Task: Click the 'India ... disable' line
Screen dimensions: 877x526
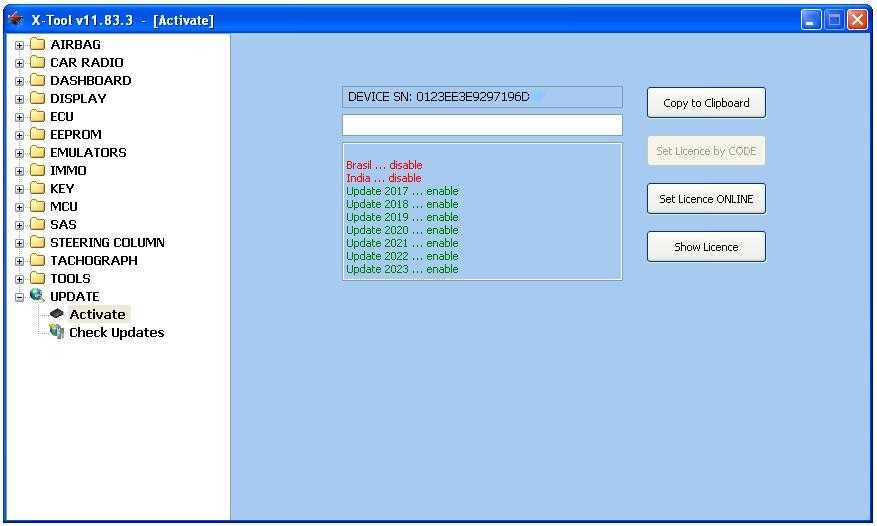Action: point(384,178)
